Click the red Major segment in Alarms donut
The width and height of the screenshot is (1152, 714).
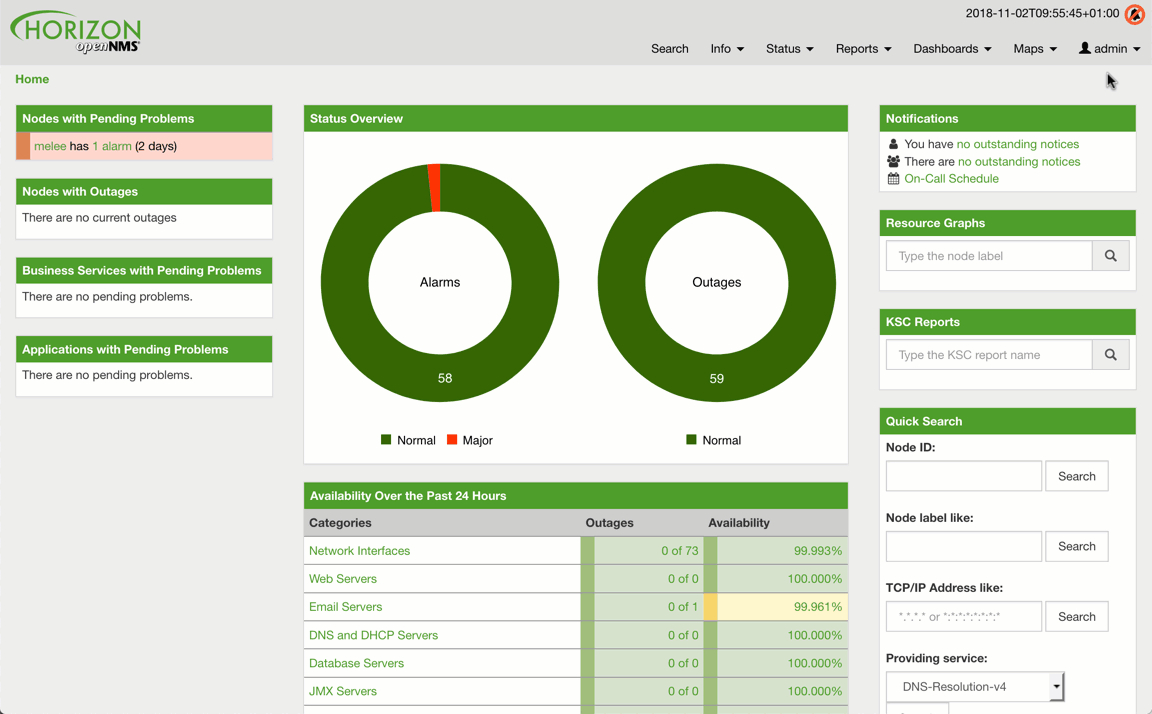[434, 188]
